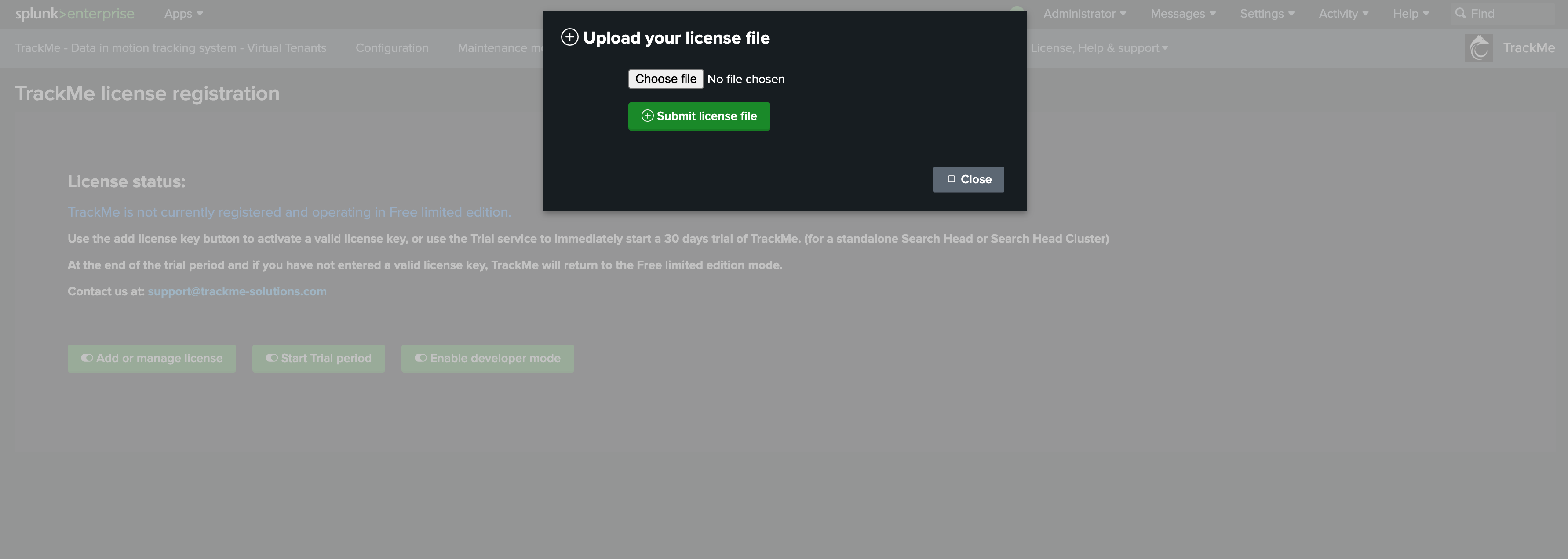This screenshot has width=1568, height=559.
Task: Click the Choose file button
Action: (x=666, y=79)
